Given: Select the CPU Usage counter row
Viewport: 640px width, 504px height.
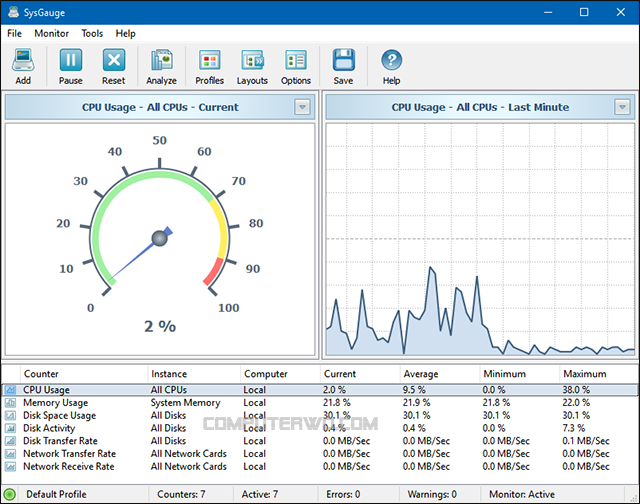Looking at the screenshot, I should pos(320,390).
